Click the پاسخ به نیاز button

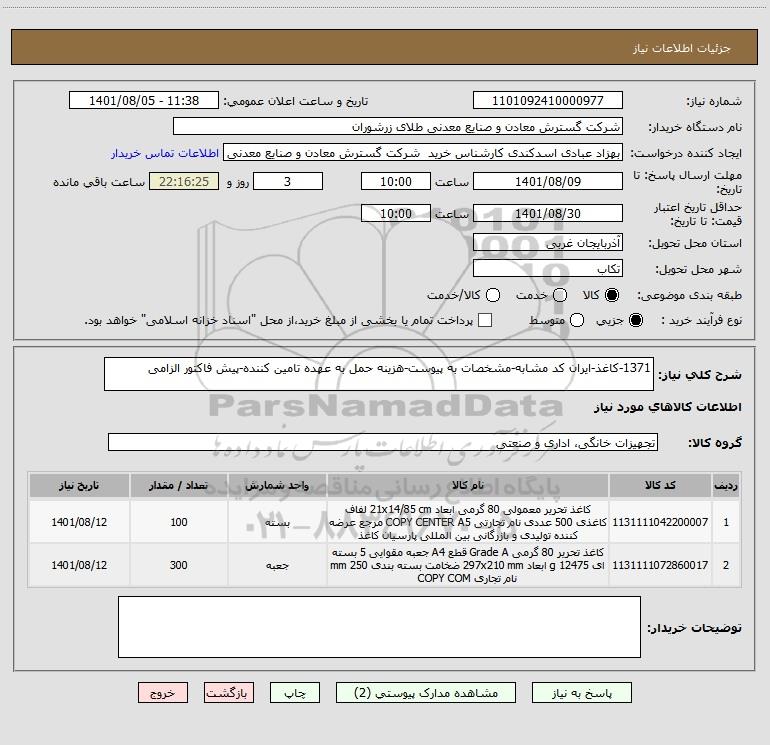[582, 692]
